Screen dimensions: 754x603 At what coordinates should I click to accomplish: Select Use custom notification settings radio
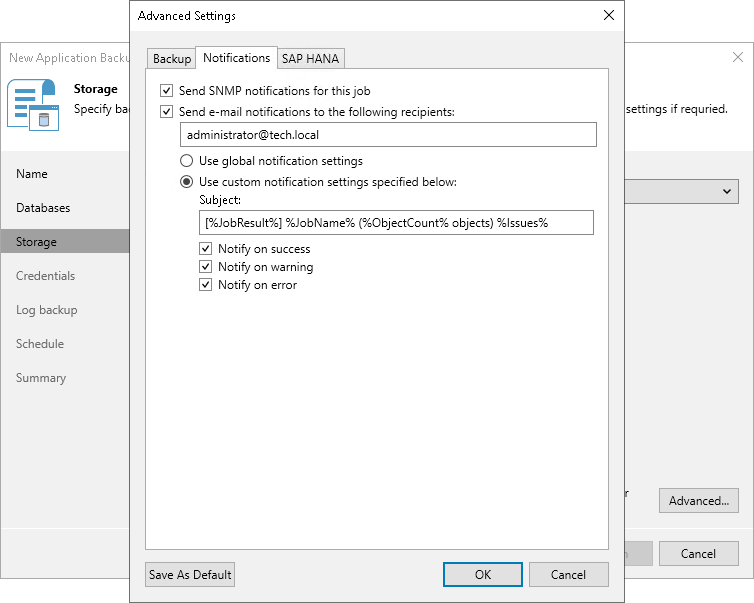187,182
